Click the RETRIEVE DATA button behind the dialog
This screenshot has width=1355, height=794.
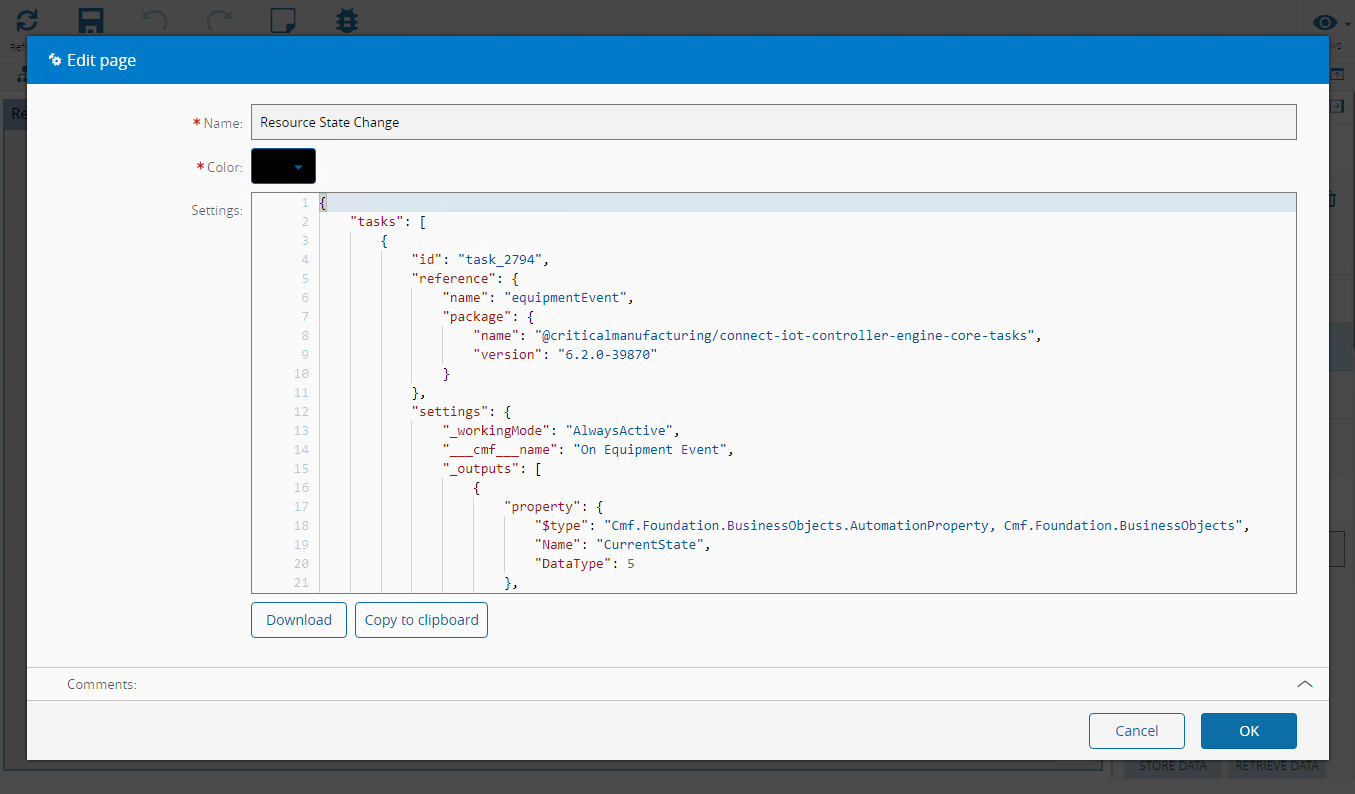1276,767
